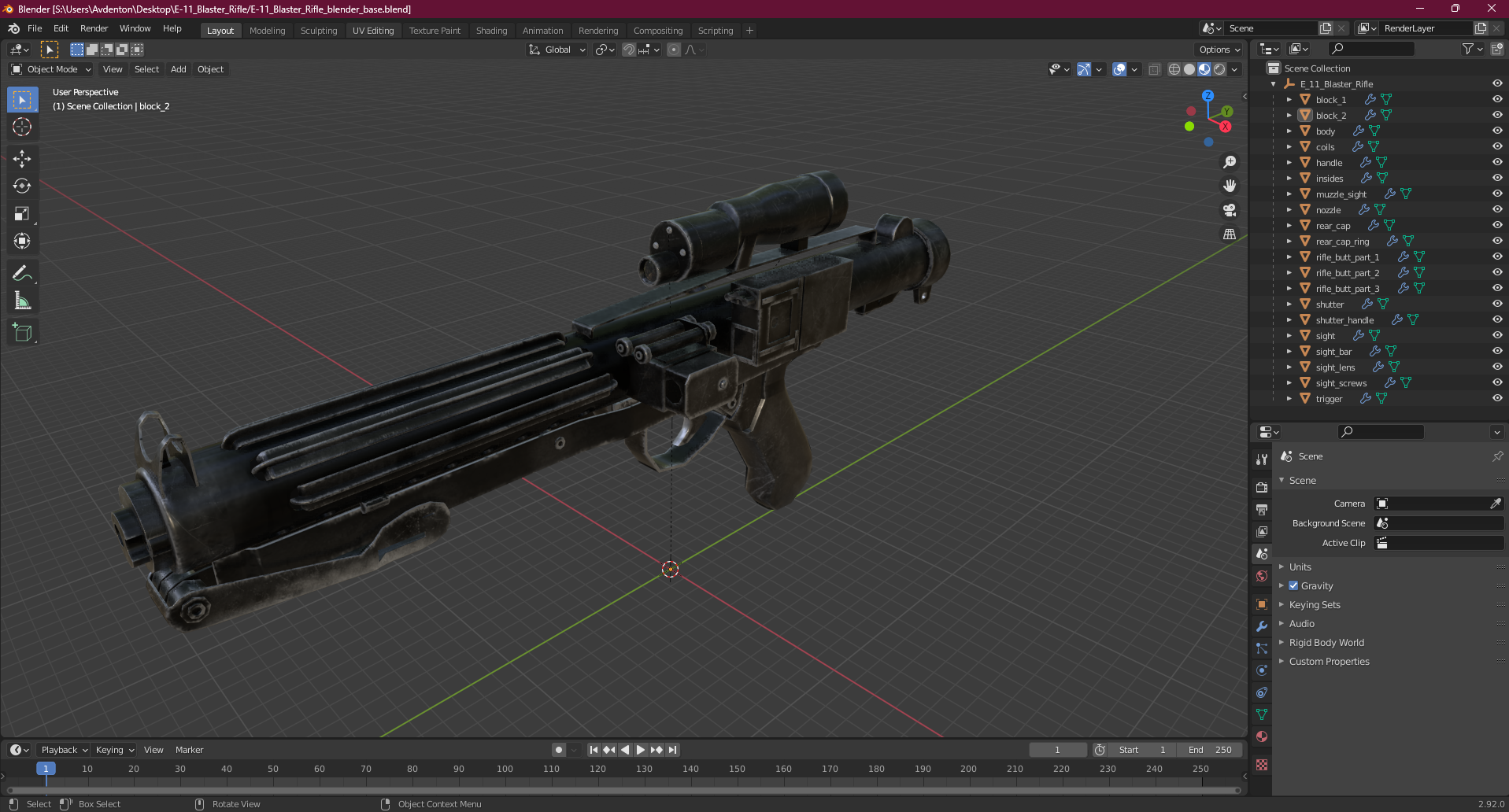Toggle snapping magnet icon

628,50
